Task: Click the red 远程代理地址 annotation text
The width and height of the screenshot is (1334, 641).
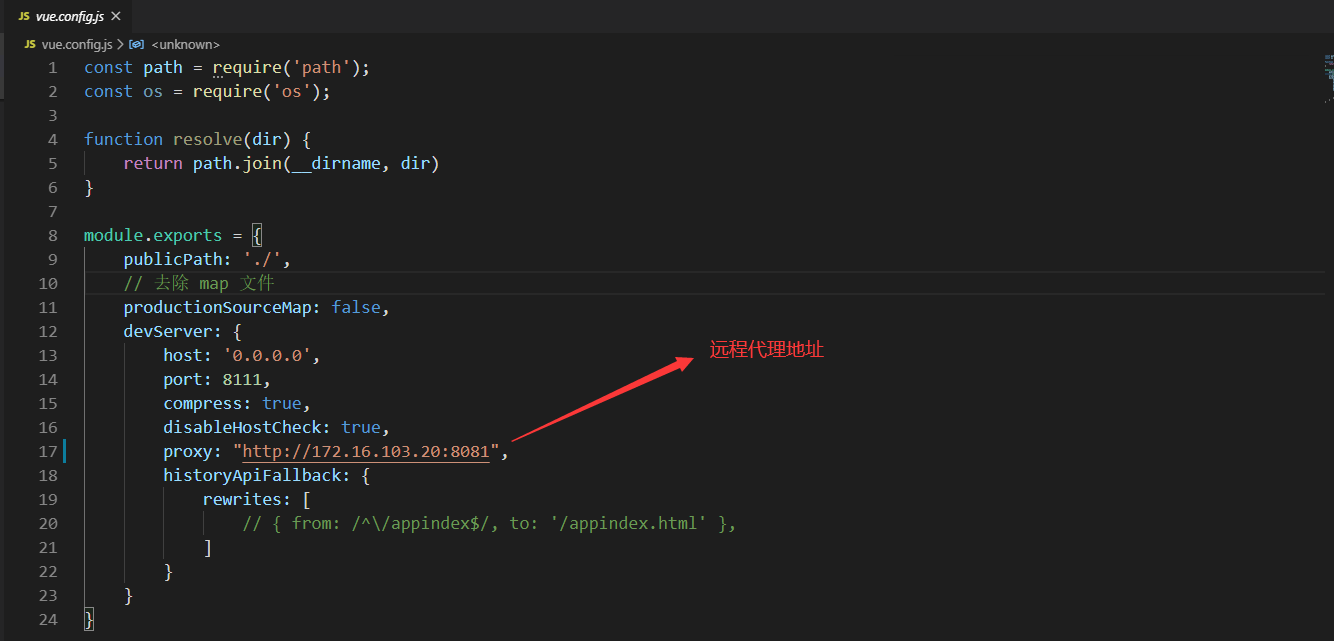Action: tap(766, 350)
